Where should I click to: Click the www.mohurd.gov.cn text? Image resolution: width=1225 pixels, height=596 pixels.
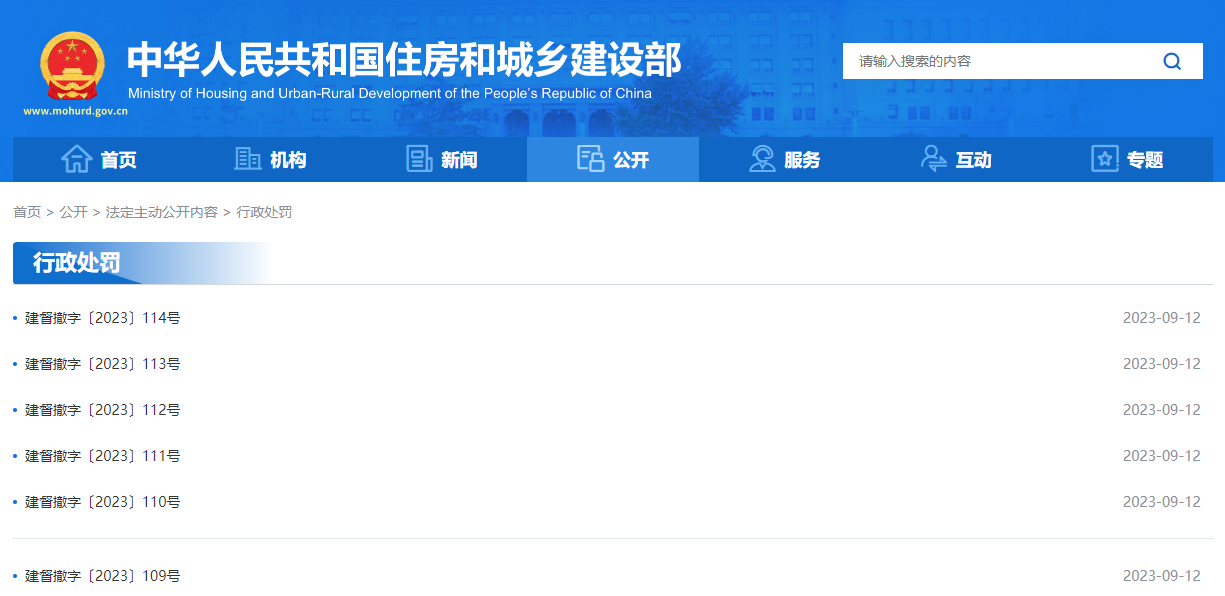(76, 111)
